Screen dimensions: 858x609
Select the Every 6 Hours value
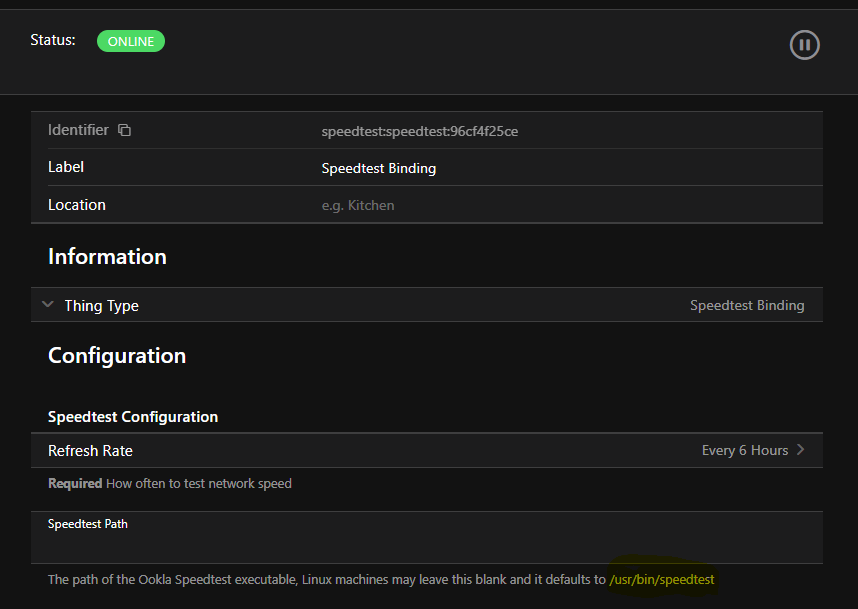[x=744, y=450]
